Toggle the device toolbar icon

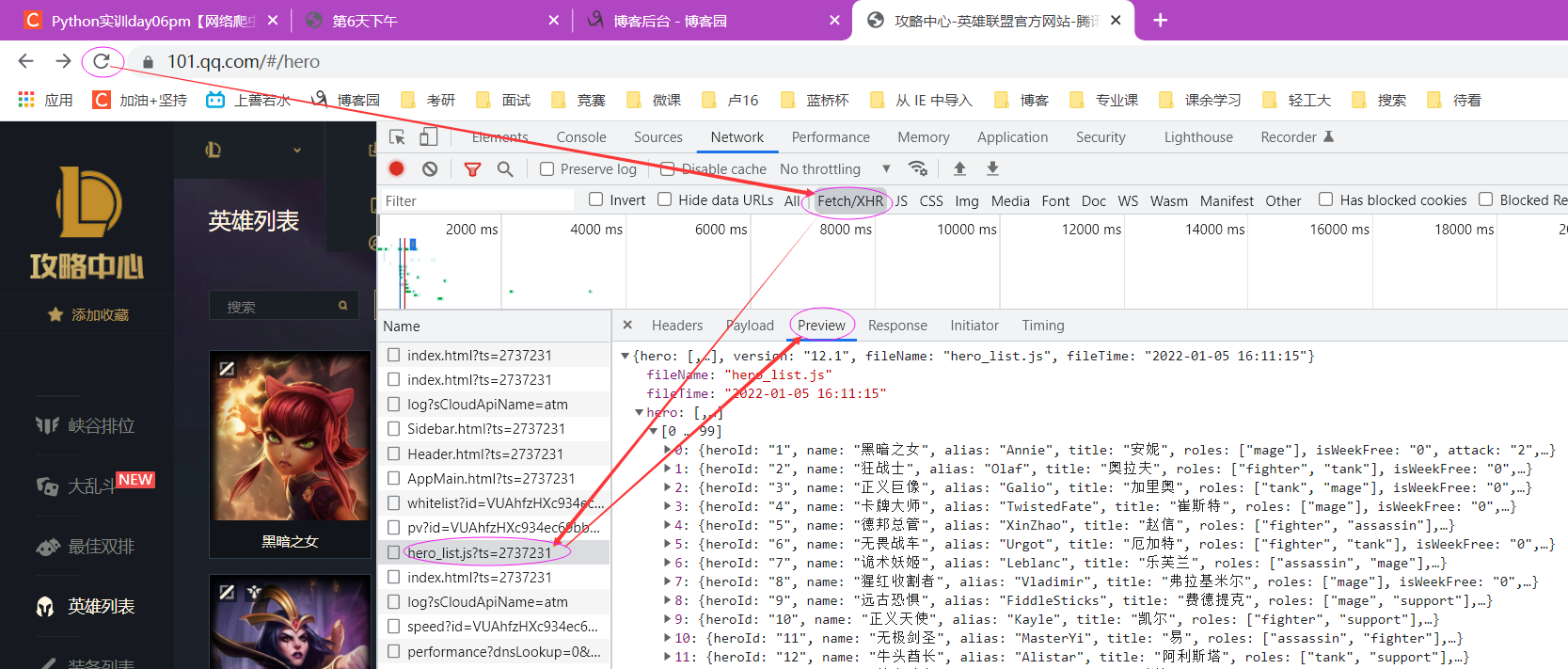point(428,137)
